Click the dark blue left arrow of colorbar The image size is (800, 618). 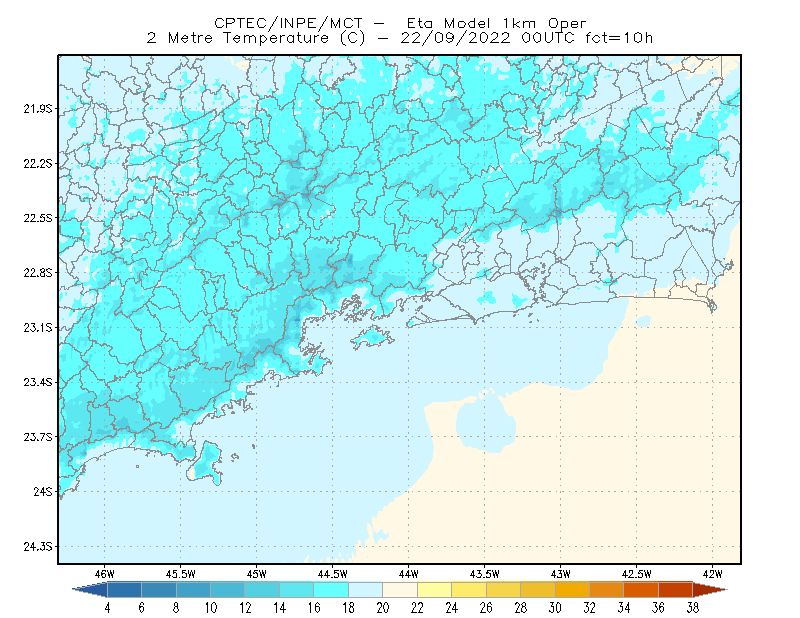(x=91, y=590)
